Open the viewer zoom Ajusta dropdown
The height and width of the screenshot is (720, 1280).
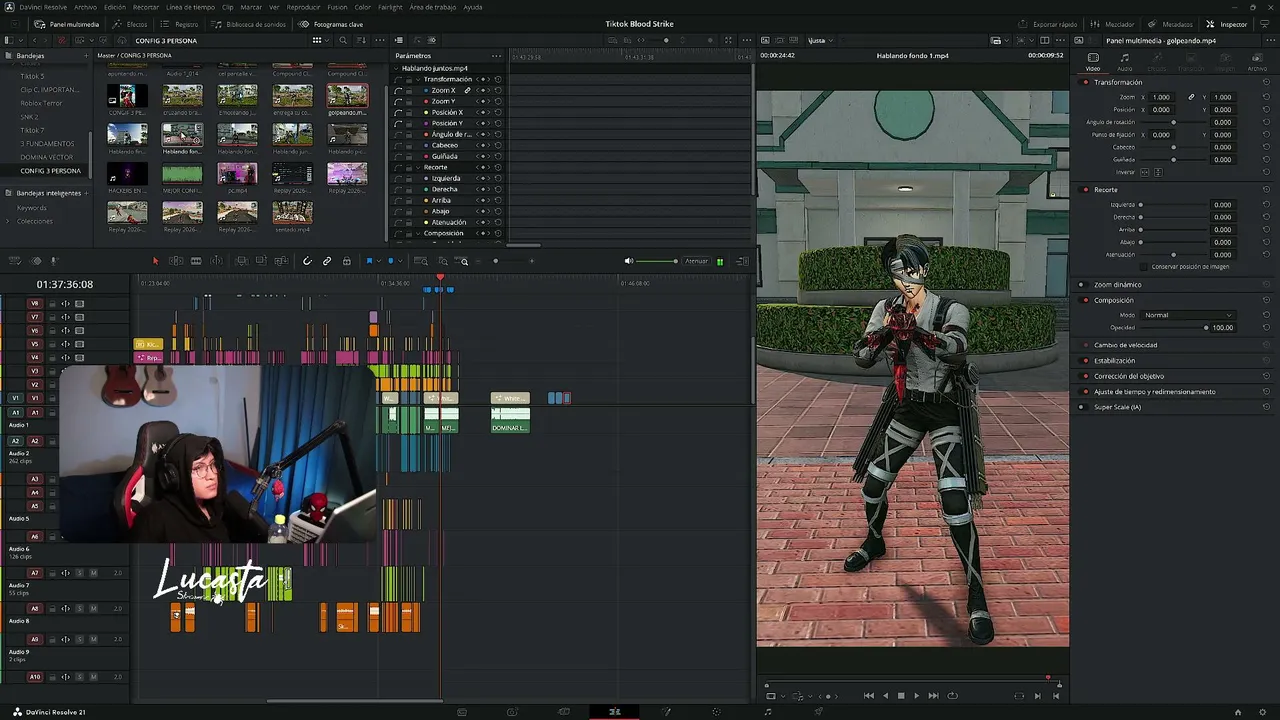coord(821,40)
